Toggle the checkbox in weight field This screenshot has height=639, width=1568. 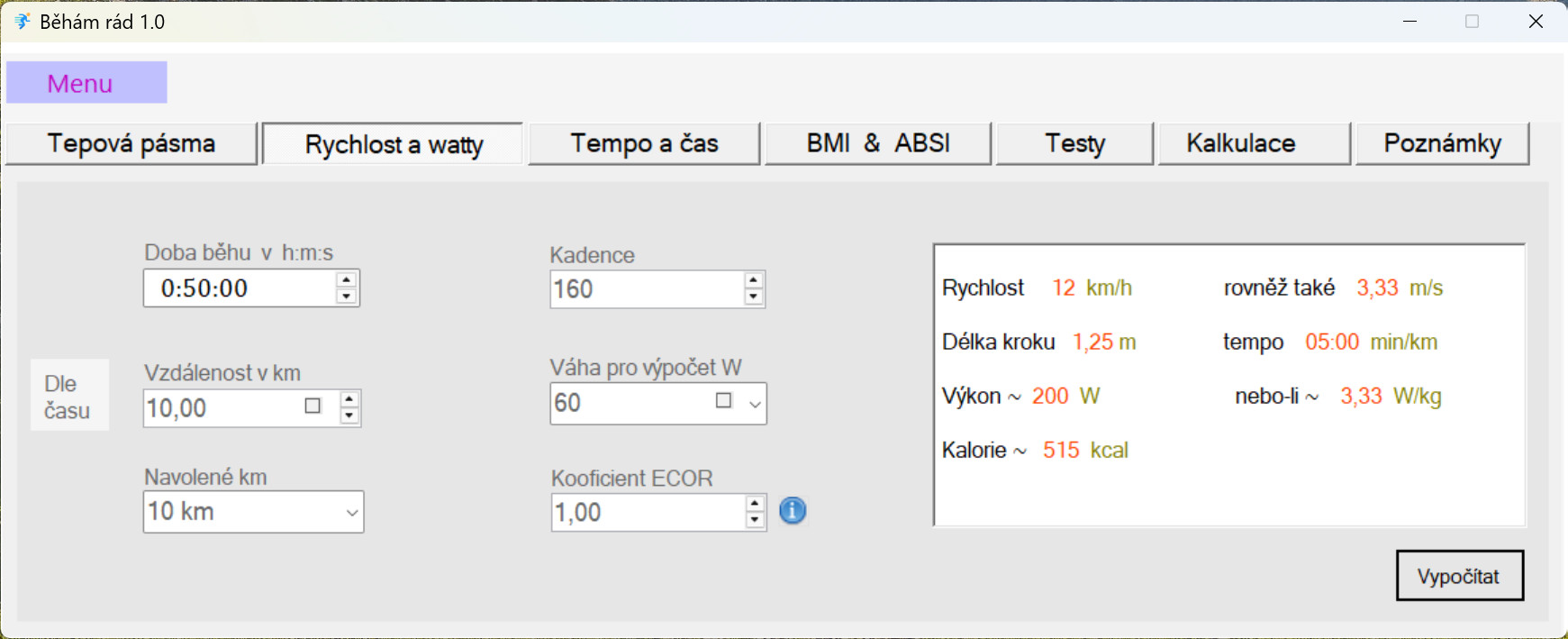coord(723,400)
